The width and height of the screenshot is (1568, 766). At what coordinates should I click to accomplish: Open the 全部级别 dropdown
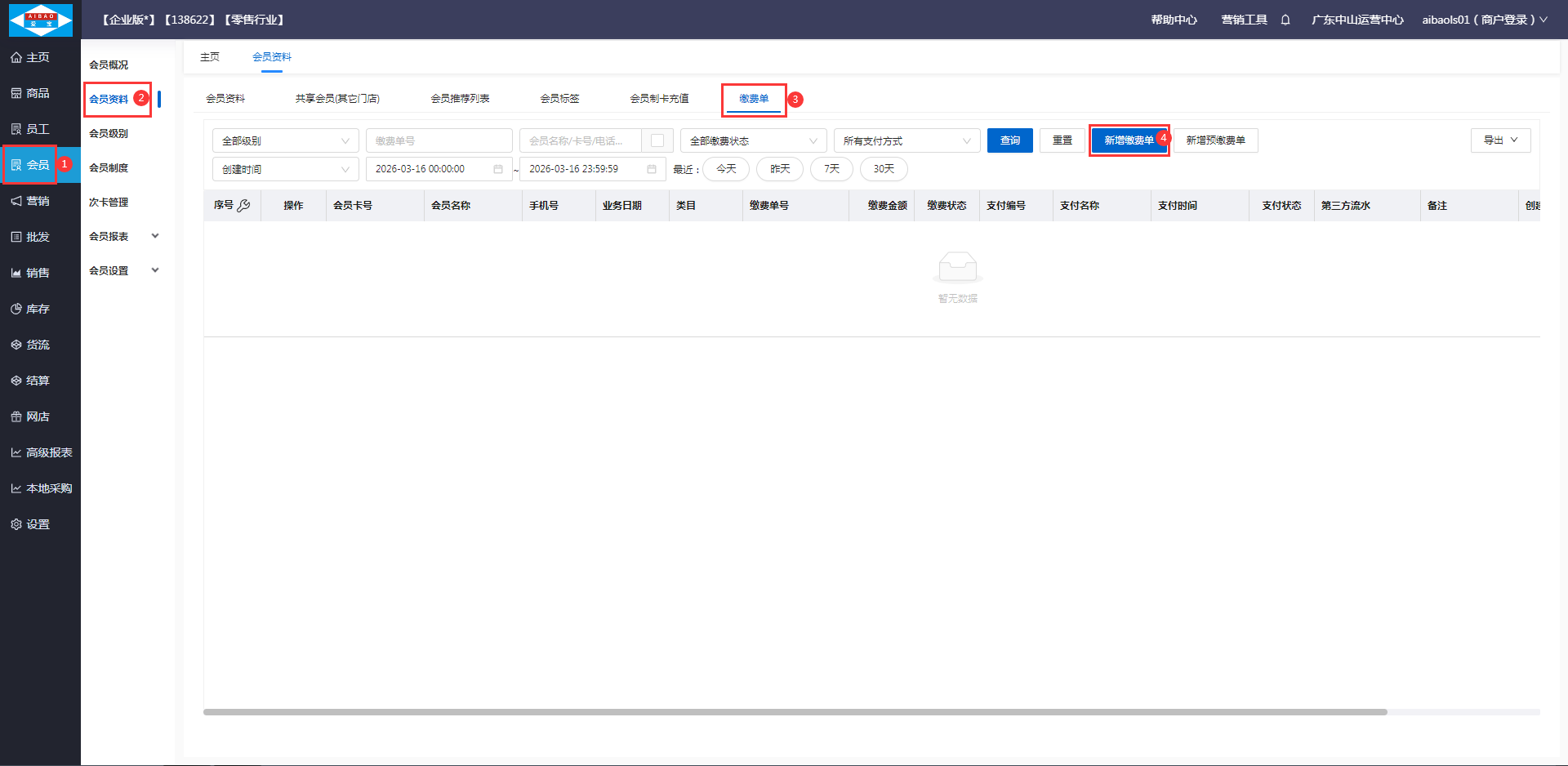coord(285,140)
